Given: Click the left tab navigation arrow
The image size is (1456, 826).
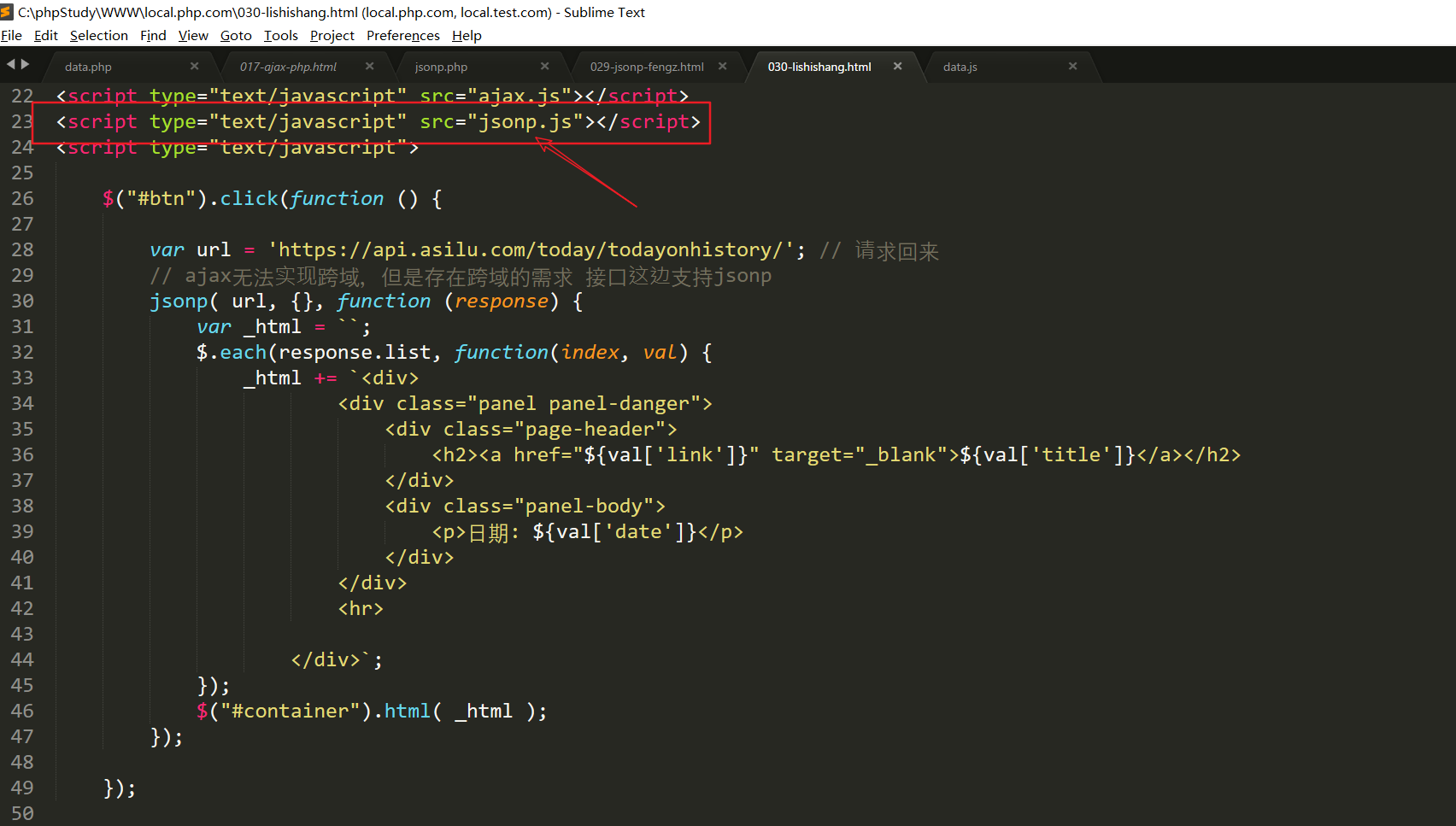Looking at the screenshot, I should pos(11,64).
